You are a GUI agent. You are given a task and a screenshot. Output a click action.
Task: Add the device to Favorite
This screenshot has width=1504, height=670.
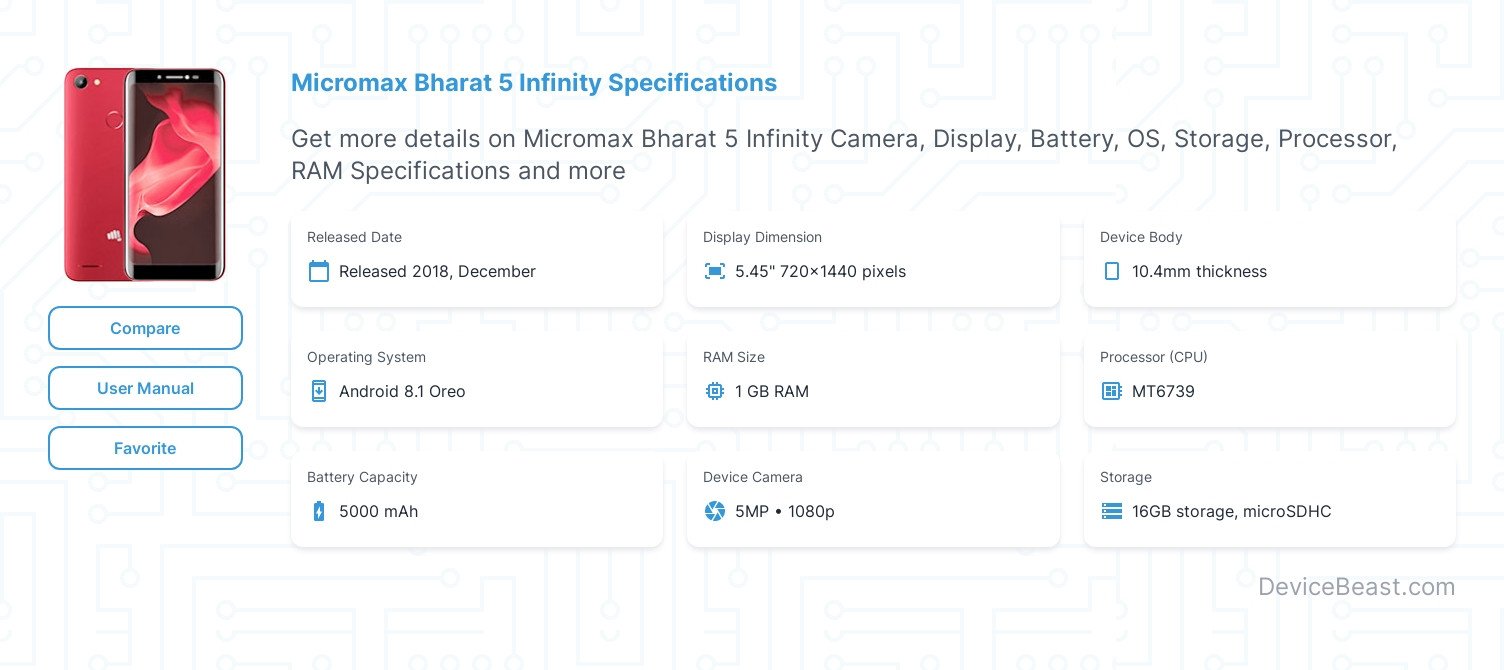click(145, 448)
